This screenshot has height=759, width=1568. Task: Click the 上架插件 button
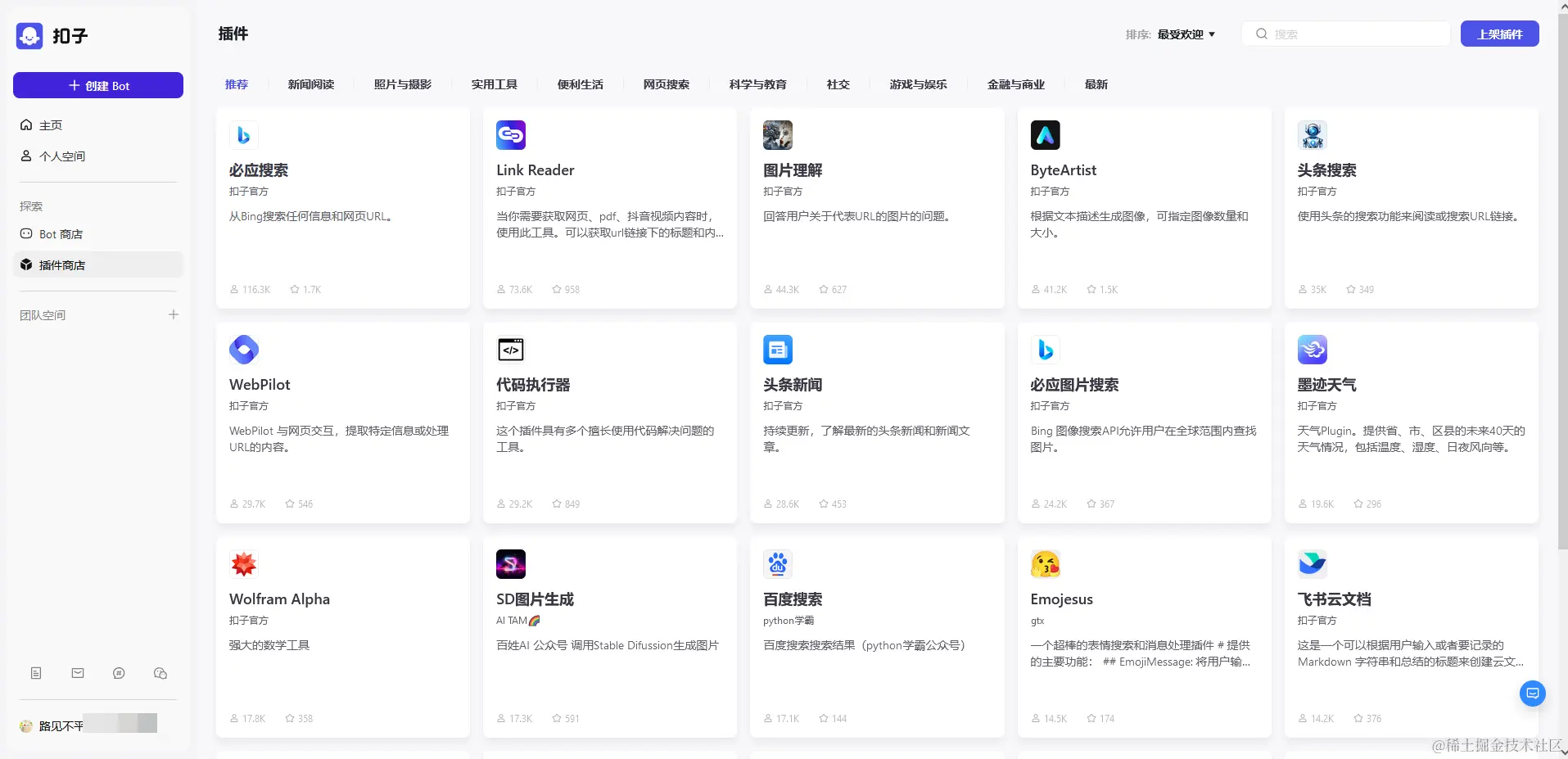pos(1500,34)
